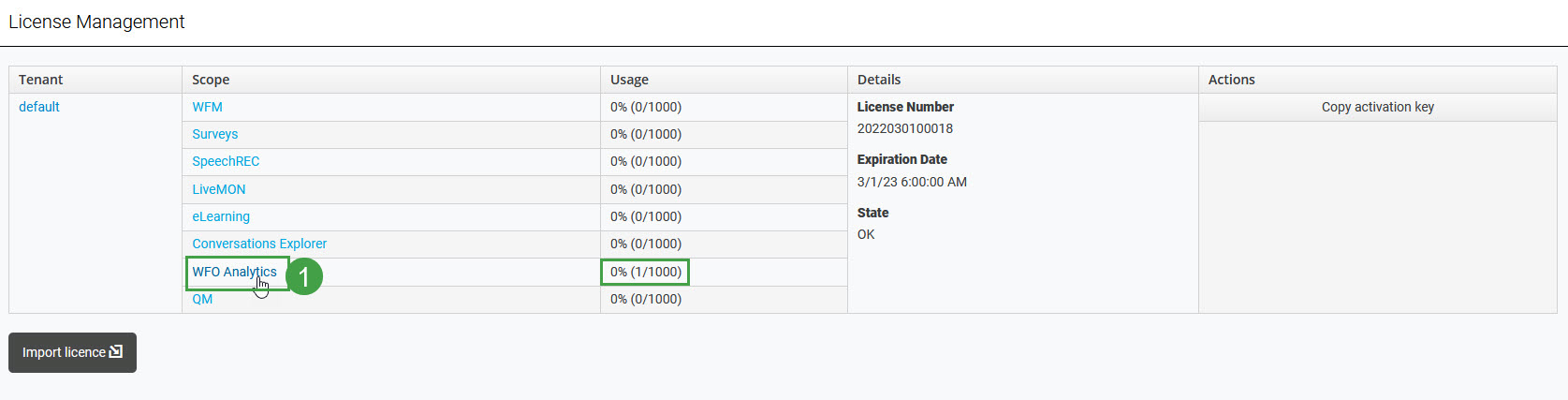
Task: Open the eLearning scope link
Action: 221,216
